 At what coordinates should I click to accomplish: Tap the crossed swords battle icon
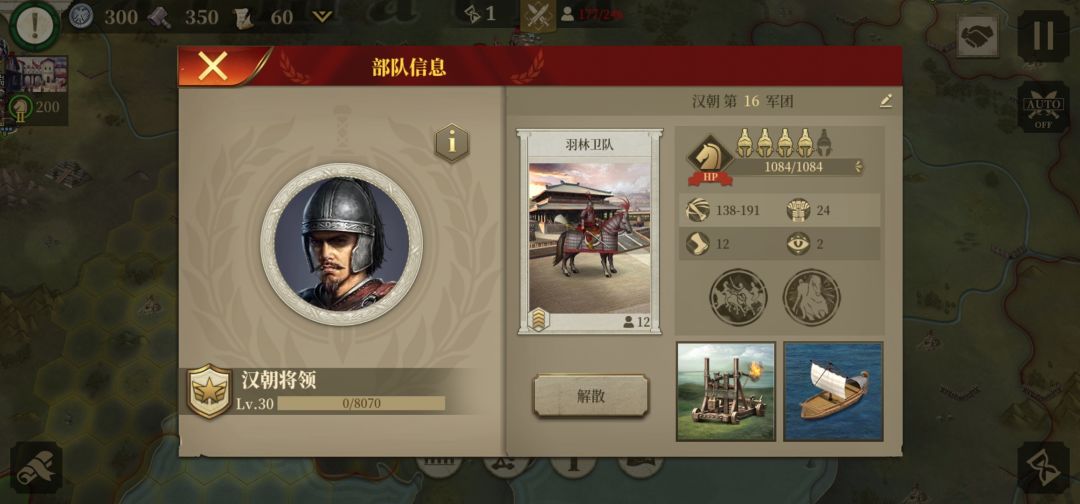tap(538, 16)
